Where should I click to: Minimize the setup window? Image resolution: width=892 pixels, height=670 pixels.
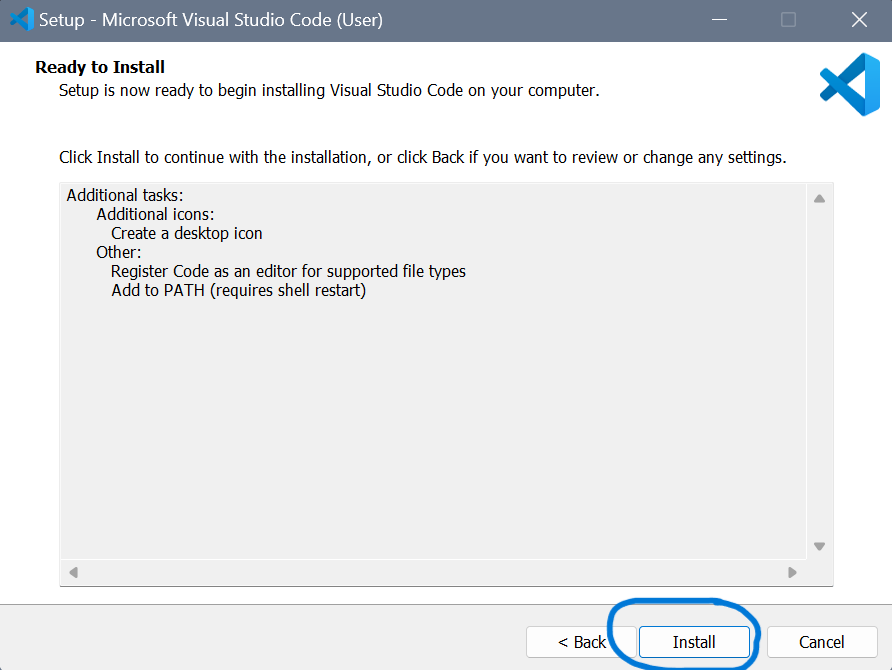pos(720,20)
